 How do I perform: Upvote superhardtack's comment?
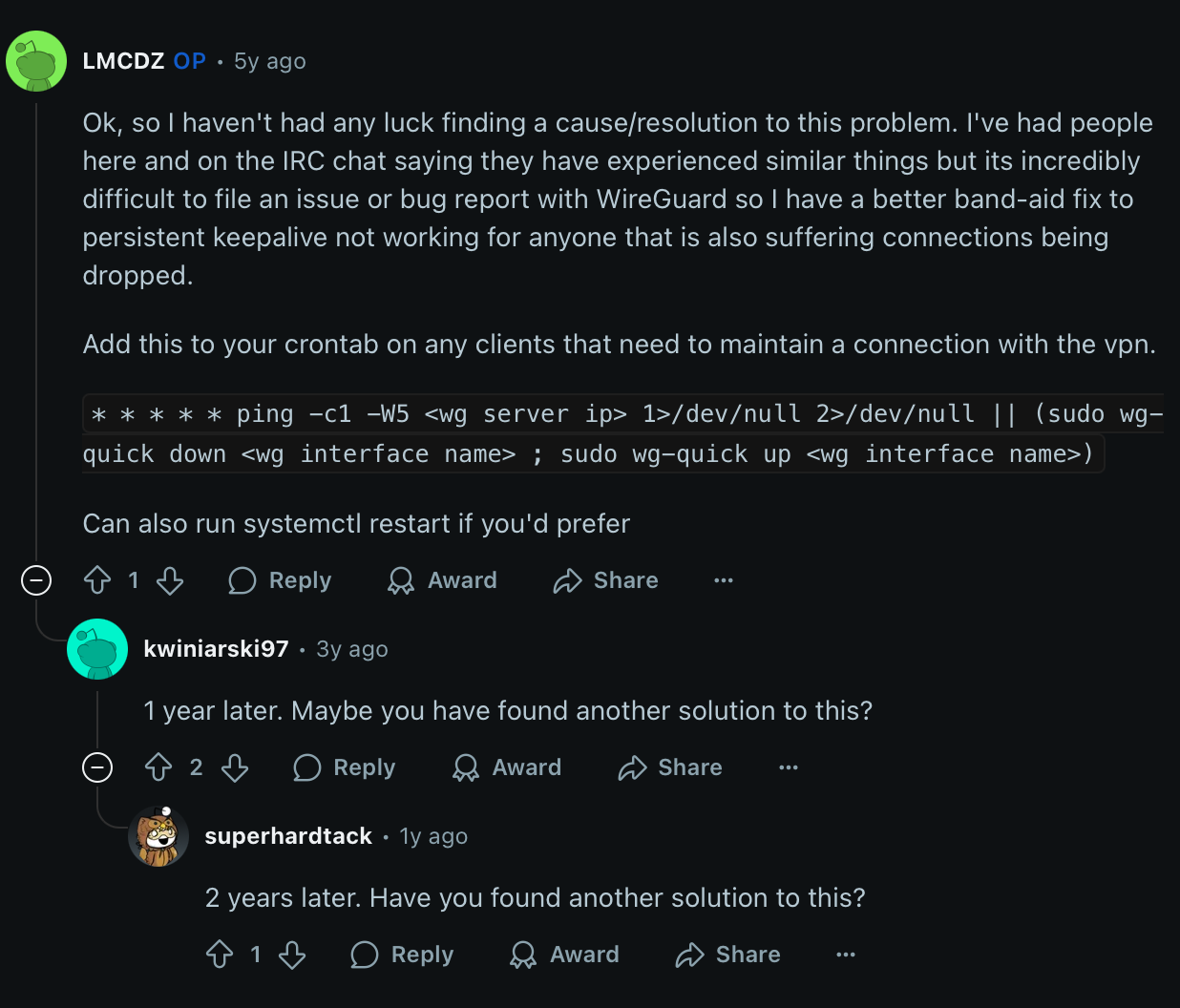[x=220, y=955]
